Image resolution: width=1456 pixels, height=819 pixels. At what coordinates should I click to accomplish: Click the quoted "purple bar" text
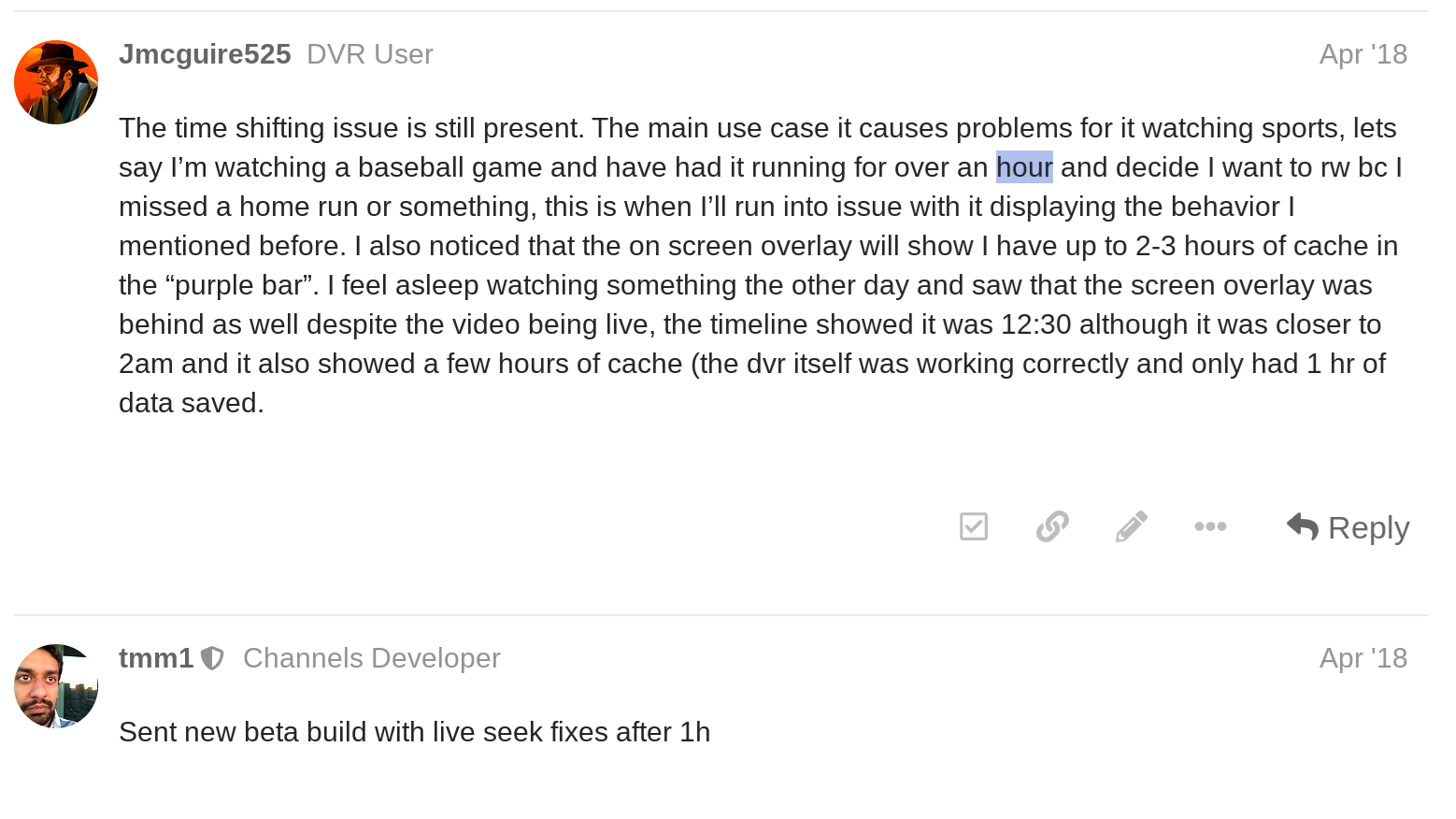pyautogui.click(x=243, y=285)
